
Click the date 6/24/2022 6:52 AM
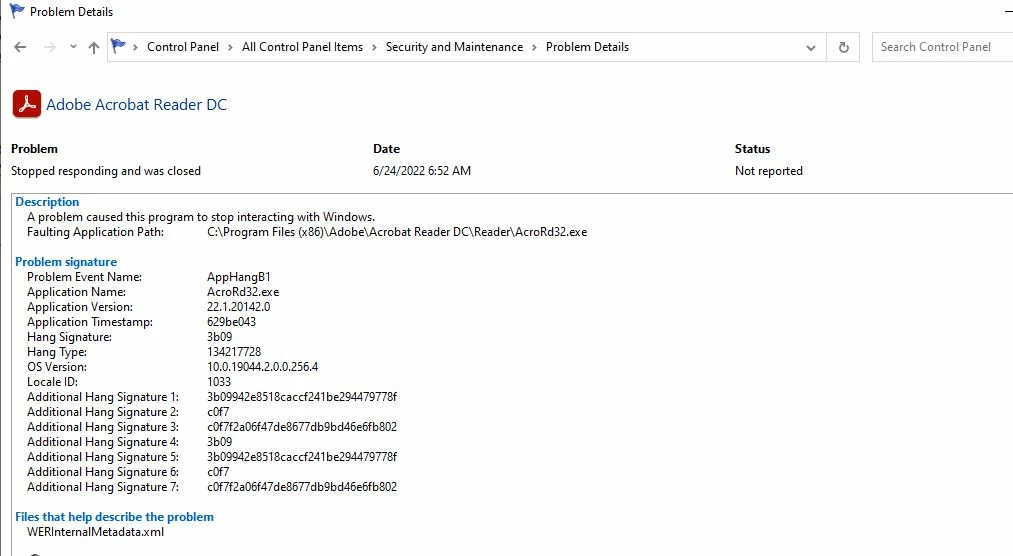[x=422, y=171]
